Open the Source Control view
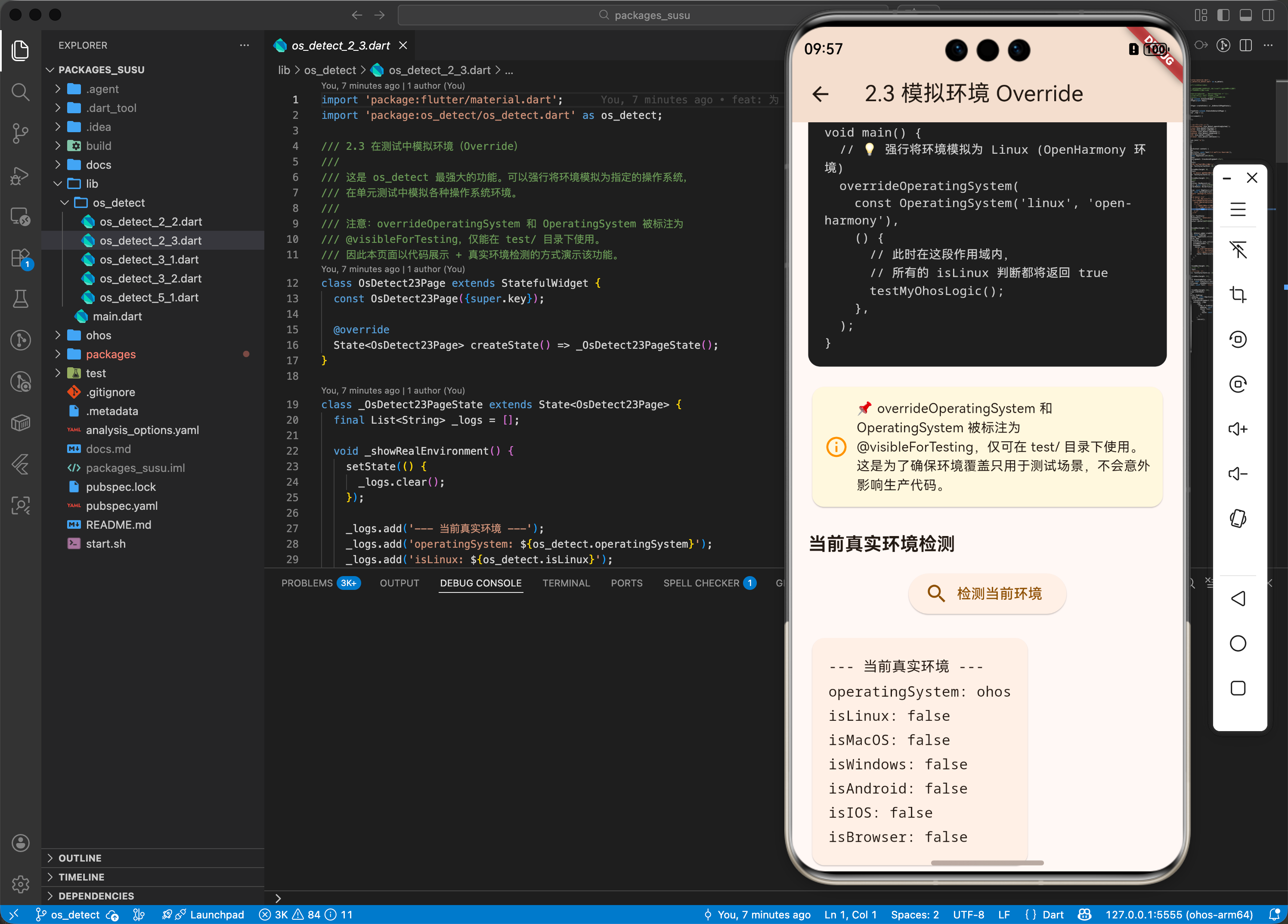 click(x=20, y=133)
